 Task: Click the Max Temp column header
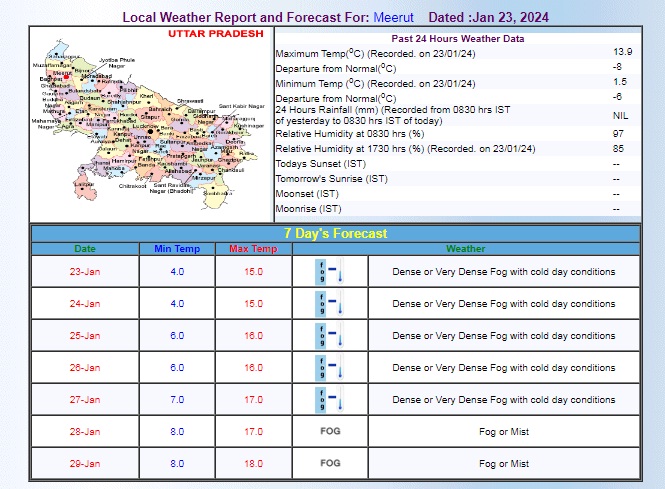click(253, 249)
